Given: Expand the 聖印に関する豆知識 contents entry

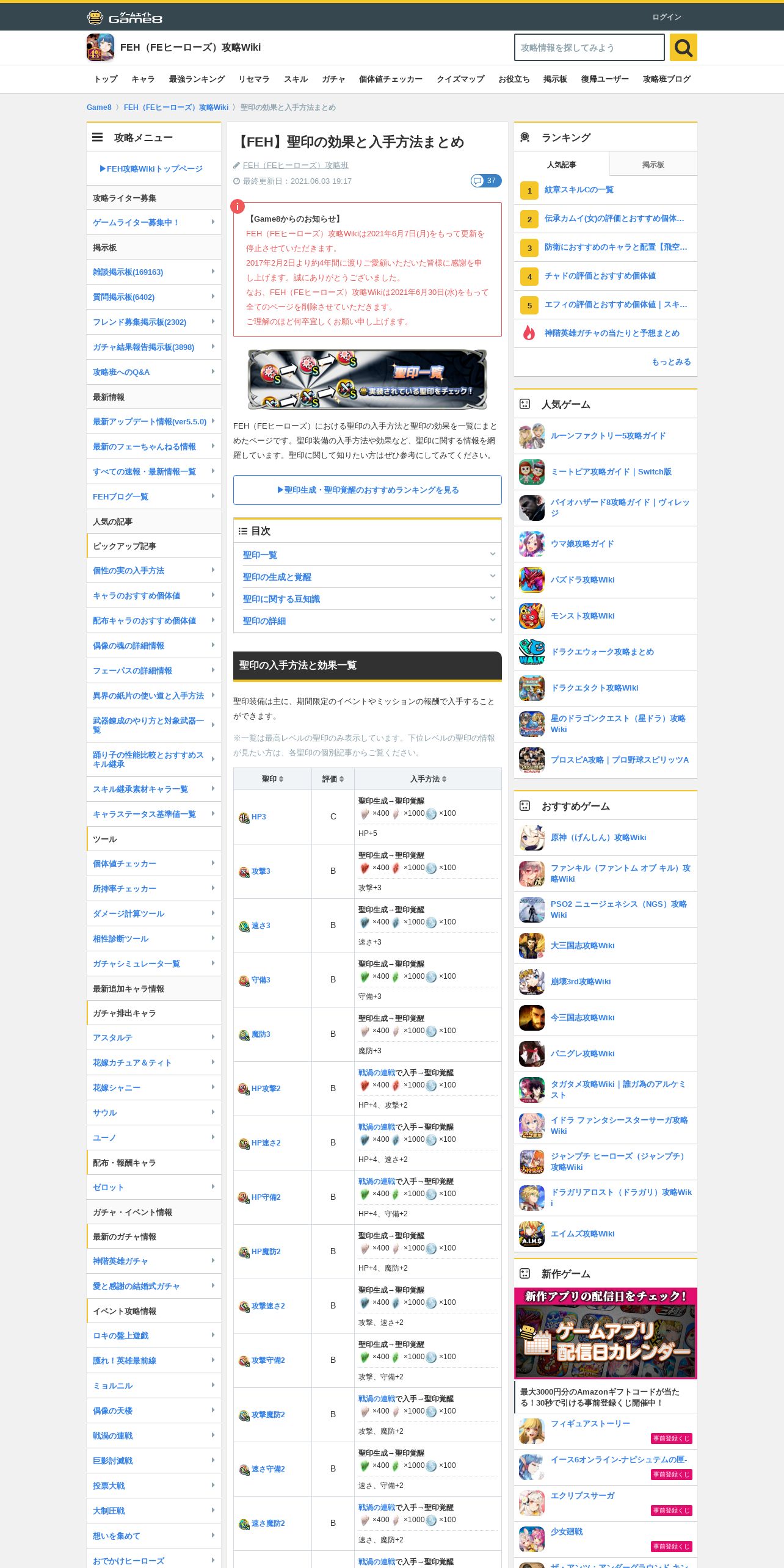Looking at the screenshot, I should [368, 598].
